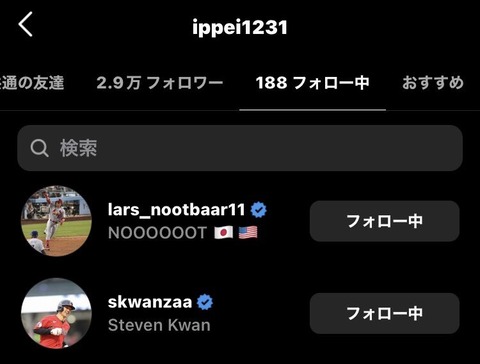Toggle フォロー中 for skwanzaa
This screenshot has width=480, height=364.
coord(385,313)
